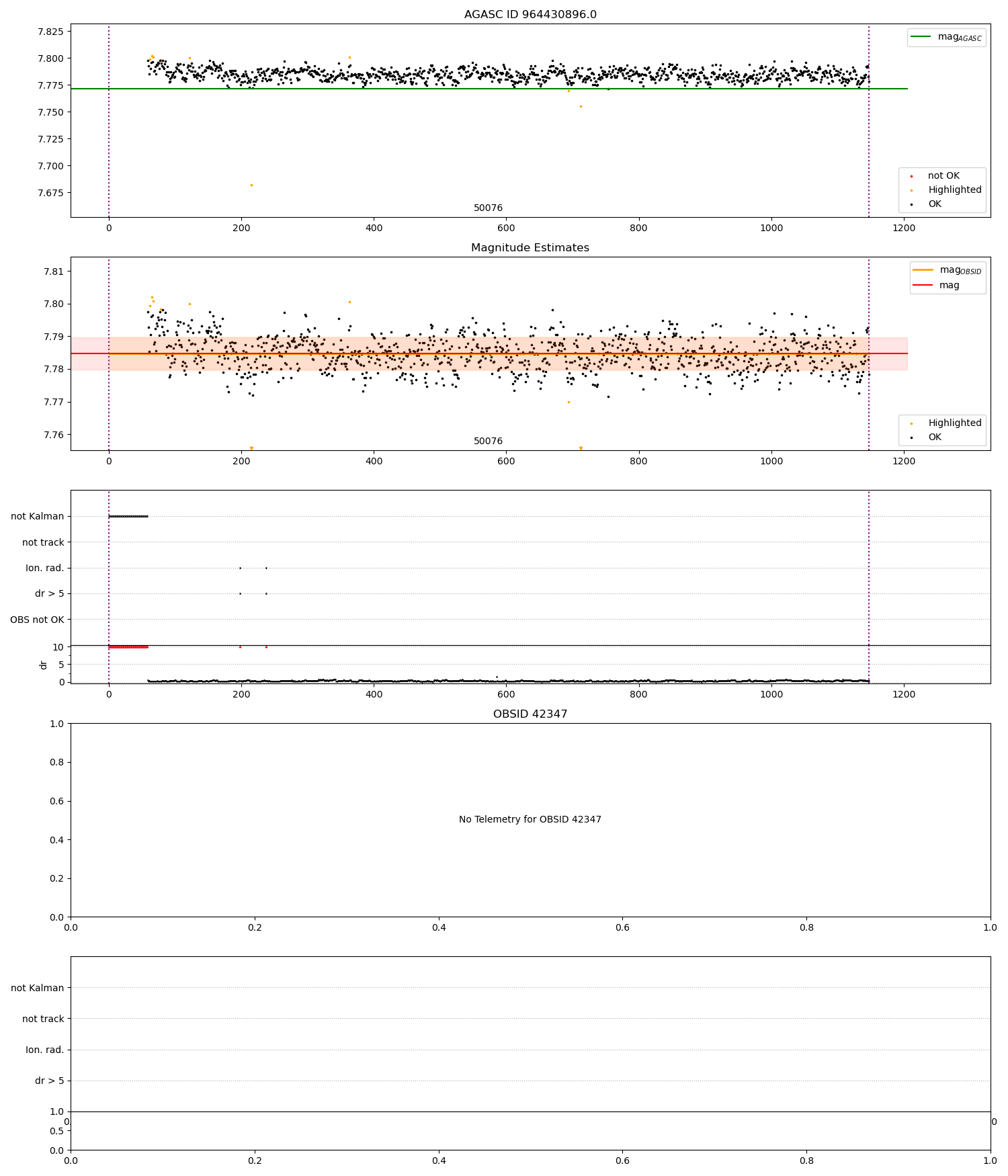Image resolution: width=1008 pixels, height=1176 pixels.
Task: Click the orange mag OBSID legend entry
Action: pyautogui.click(x=948, y=270)
